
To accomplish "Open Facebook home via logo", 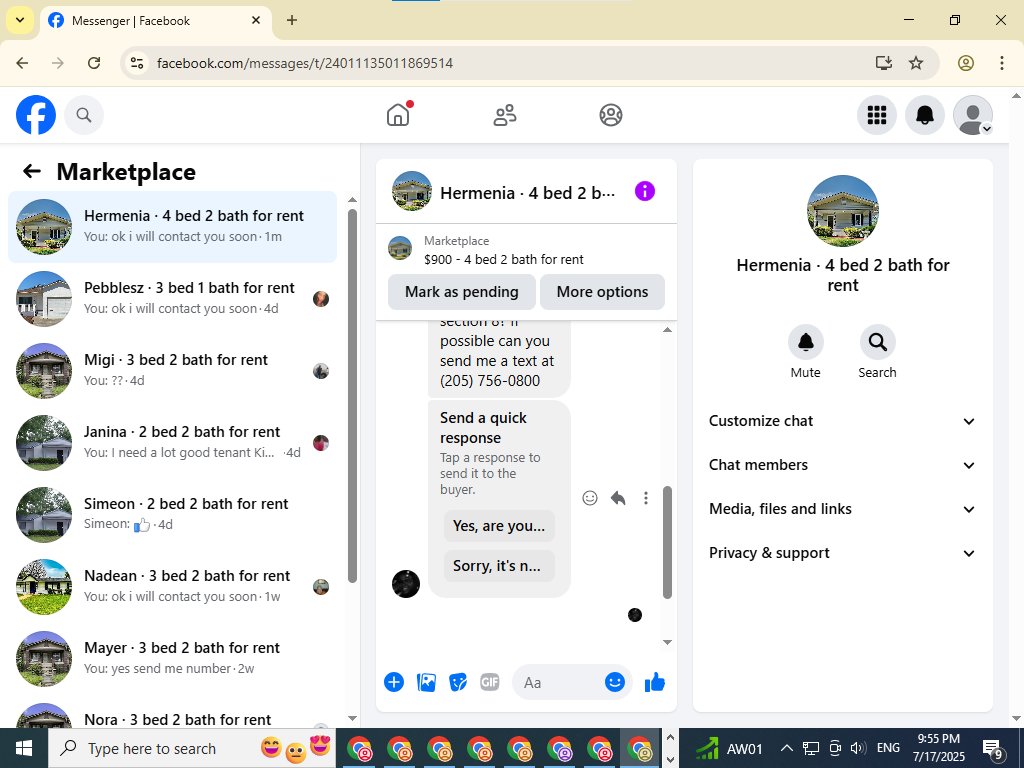I will pyautogui.click(x=36, y=115).
